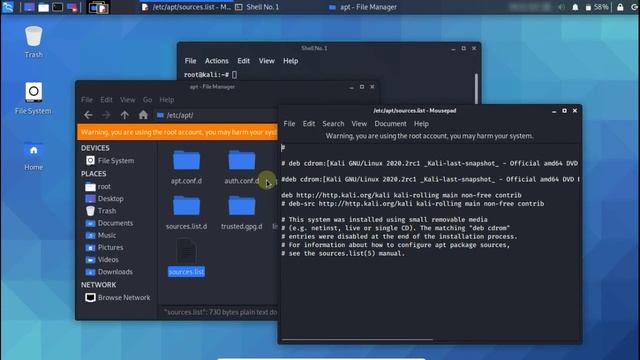Click the terminal prompt input area
This screenshot has height=360, width=640.
click(x=234, y=75)
